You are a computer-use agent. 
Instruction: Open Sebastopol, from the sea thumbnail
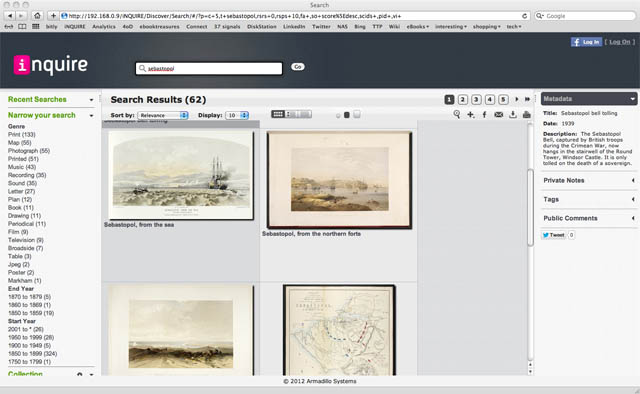[181, 175]
